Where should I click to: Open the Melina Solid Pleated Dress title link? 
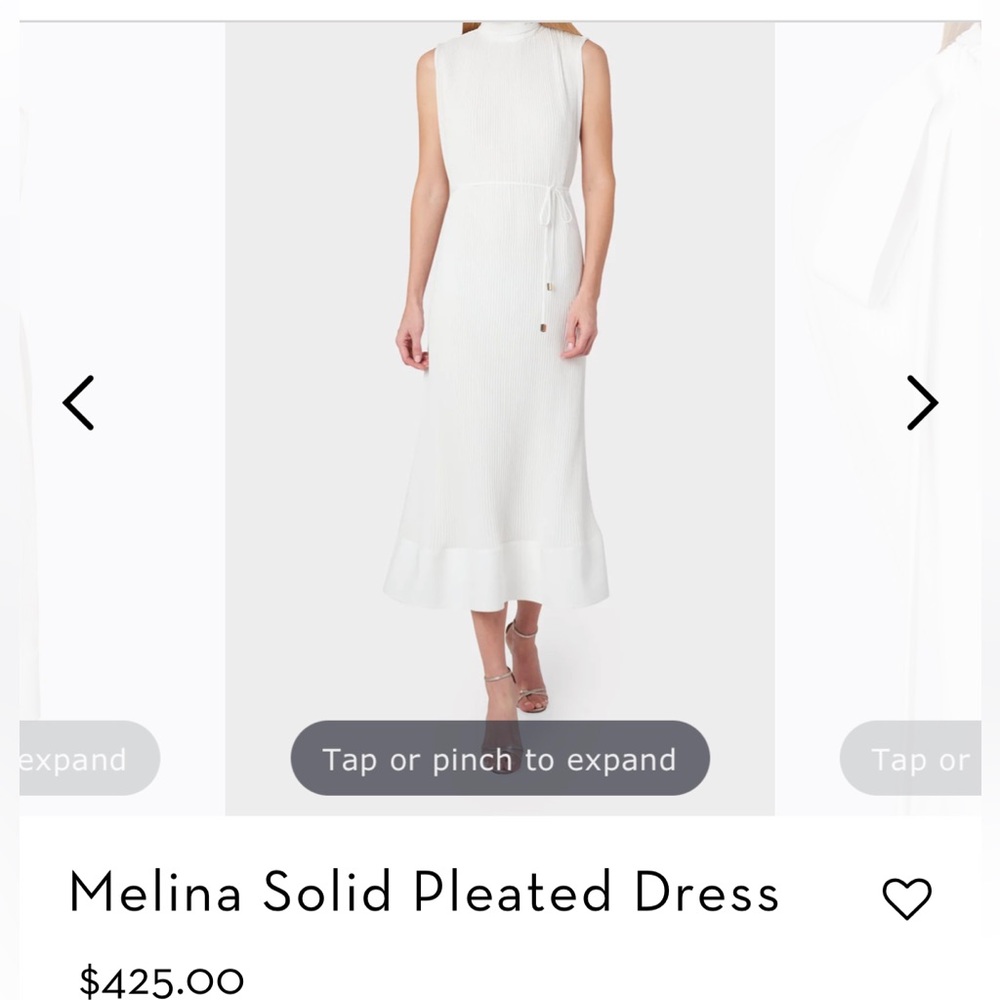tap(424, 895)
